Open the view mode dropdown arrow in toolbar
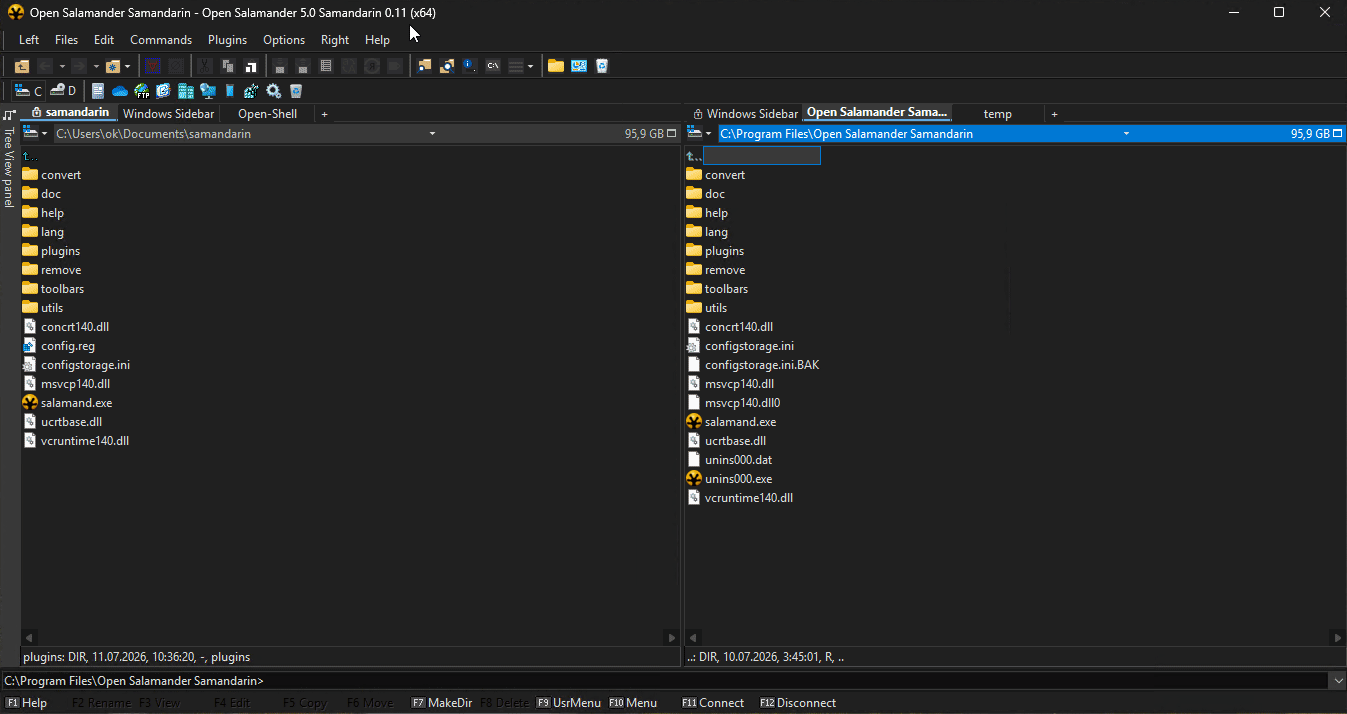1347x714 pixels. click(x=530, y=66)
